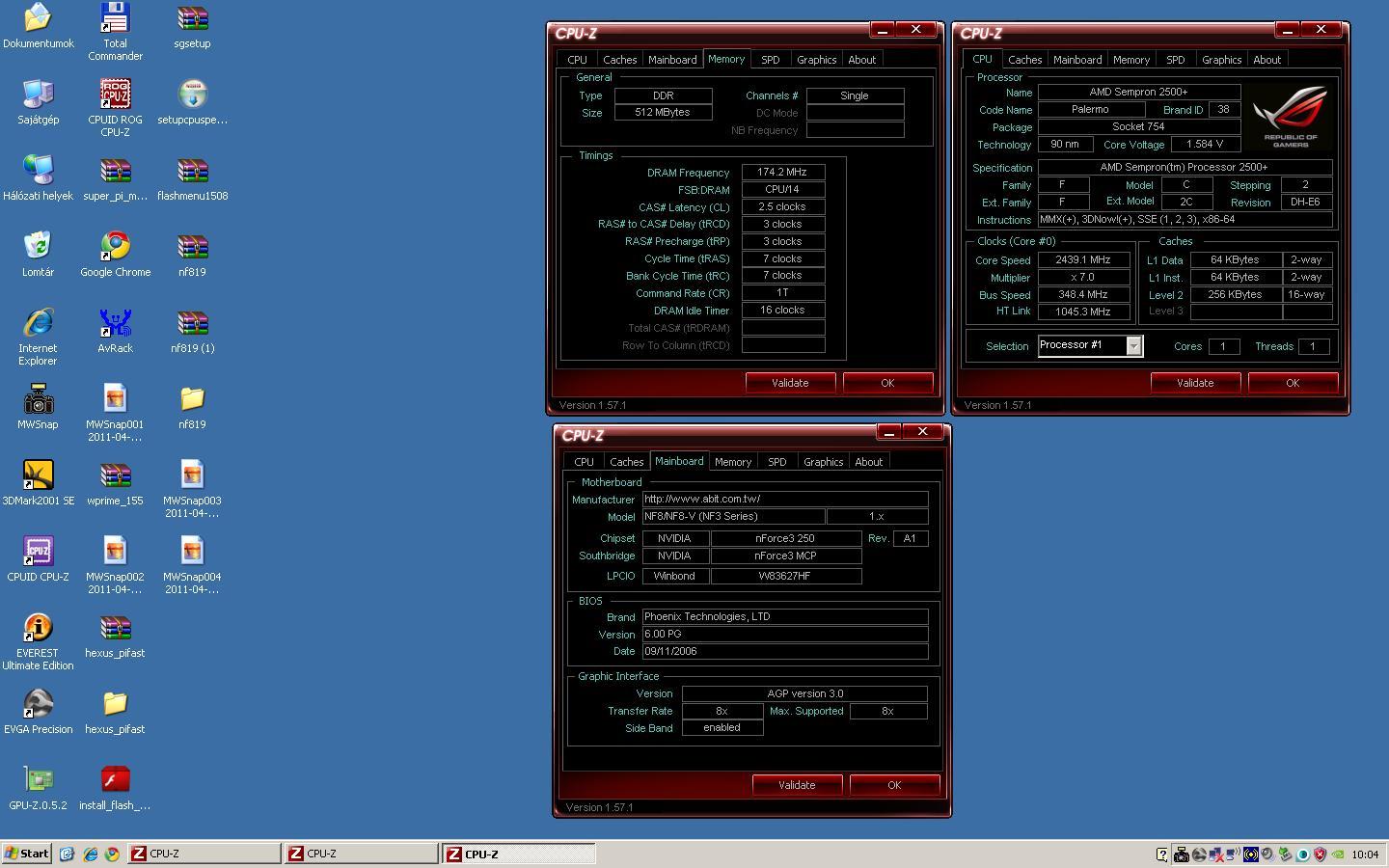The height and width of the screenshot is (868, 1389).
Task: Open Mainboard tab in CPU window
Action: 1076,60
